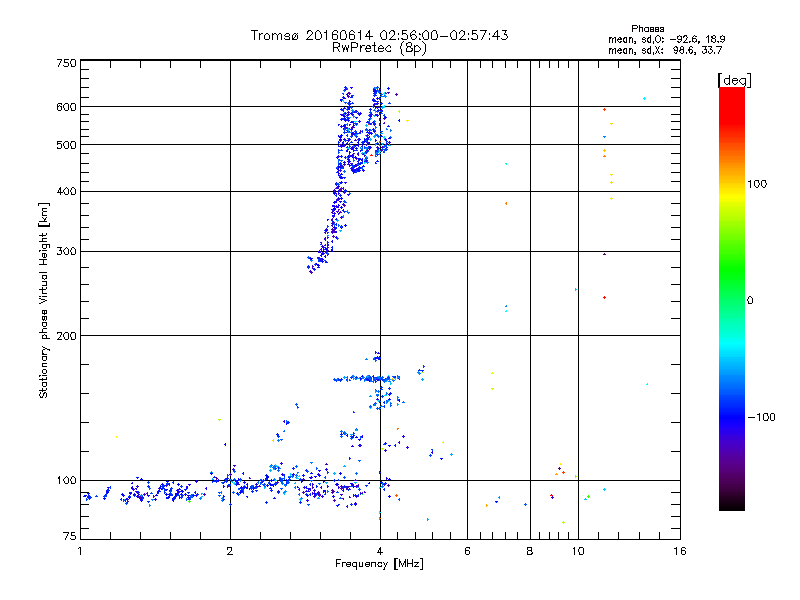This screenshot has height=600, width=800.
Task: Click the x-axis label '6'
Action: [x=467, y=551]
